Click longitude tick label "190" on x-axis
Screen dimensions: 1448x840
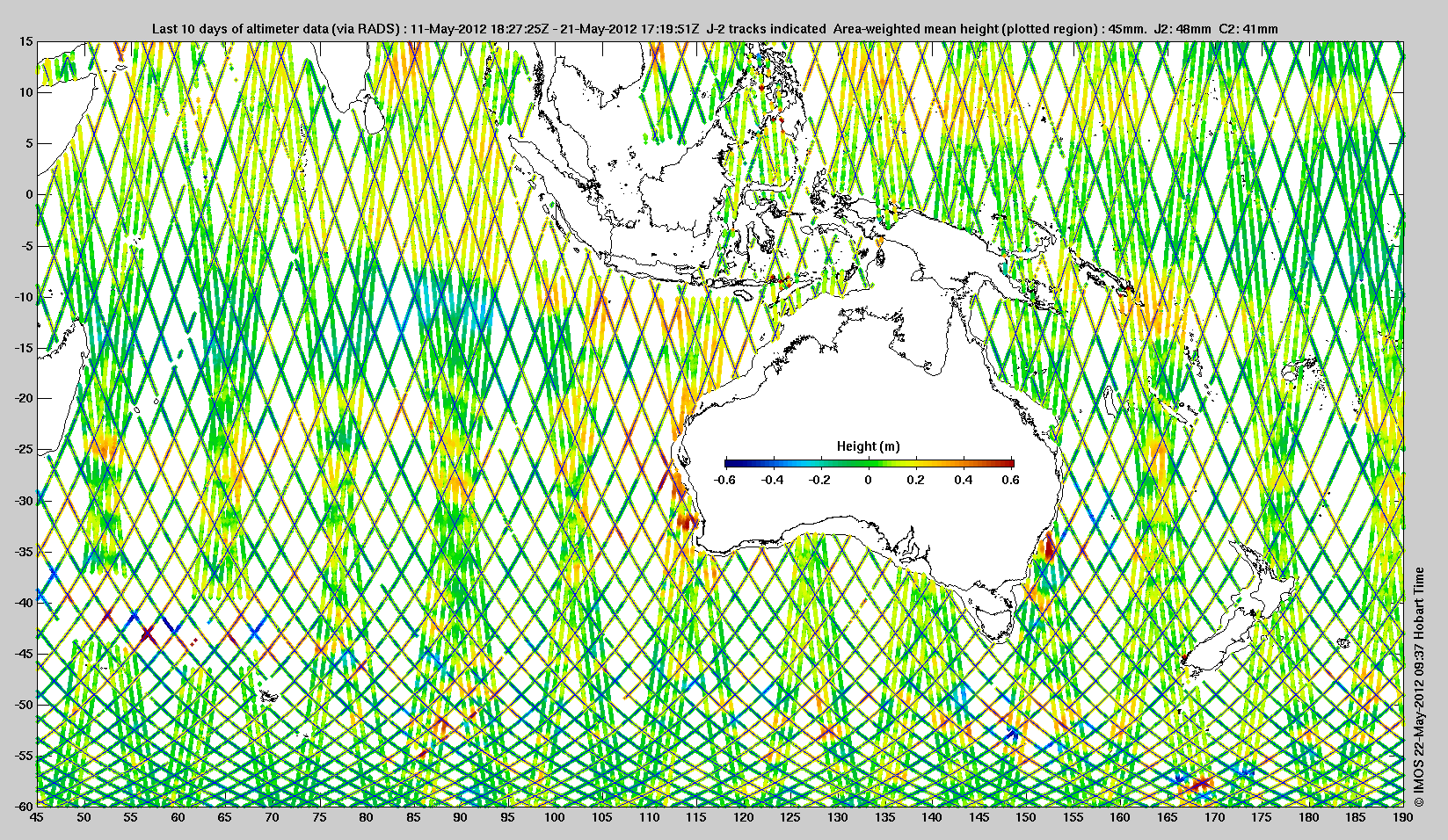[x=1402, y=817]
